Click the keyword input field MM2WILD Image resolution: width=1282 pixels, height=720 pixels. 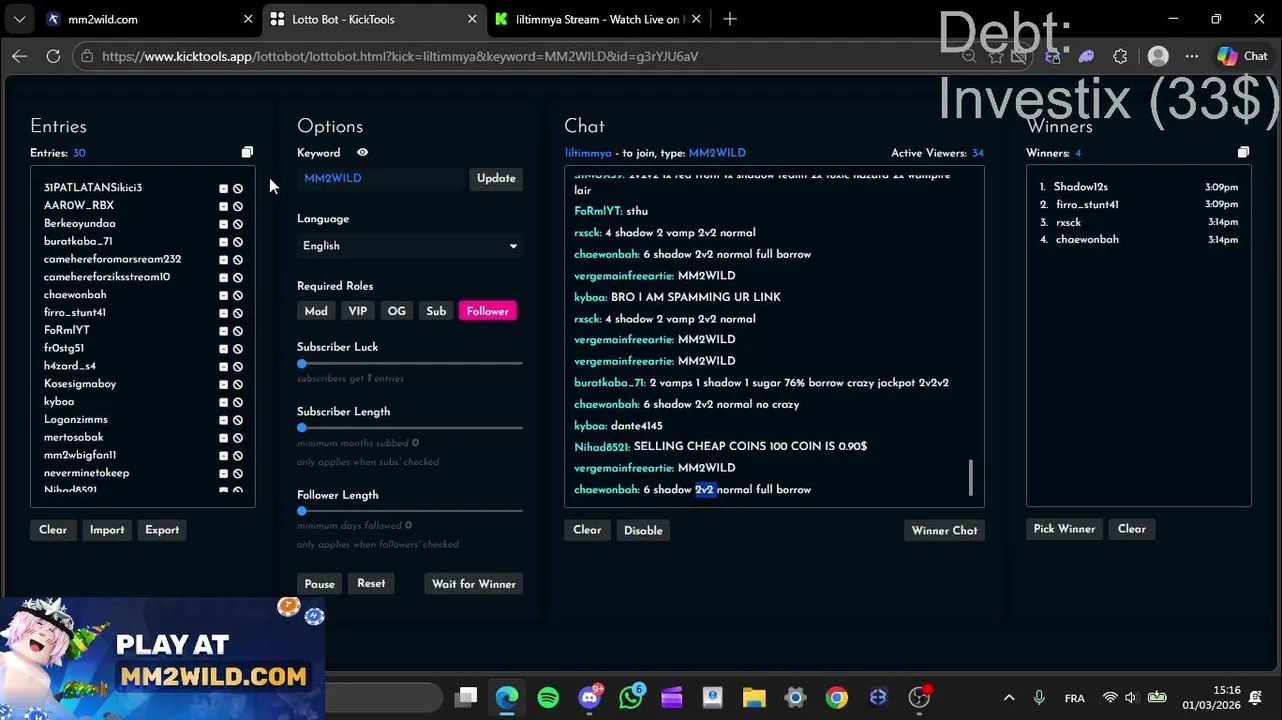point(381,178)
